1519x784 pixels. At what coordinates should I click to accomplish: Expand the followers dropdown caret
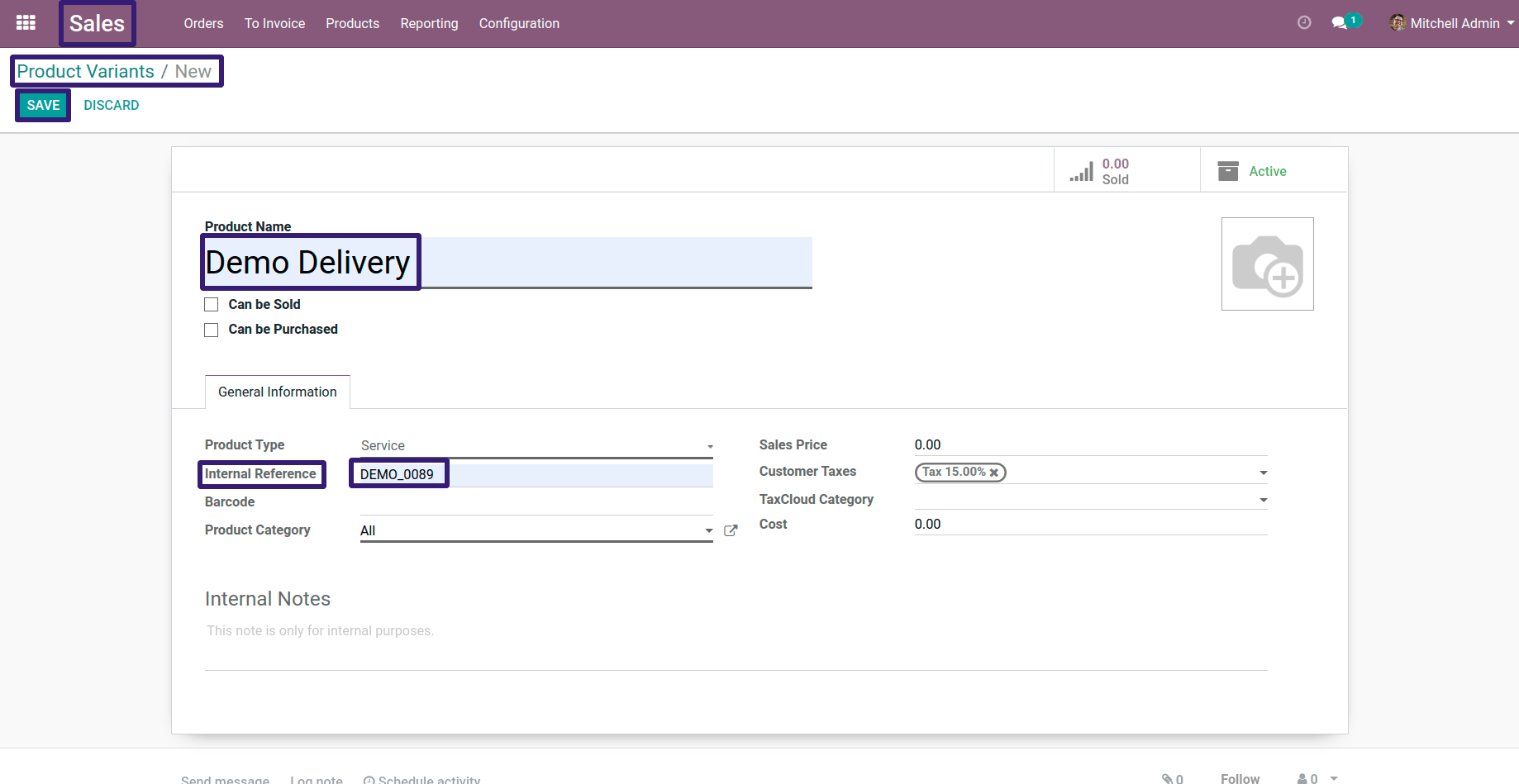1334,778
